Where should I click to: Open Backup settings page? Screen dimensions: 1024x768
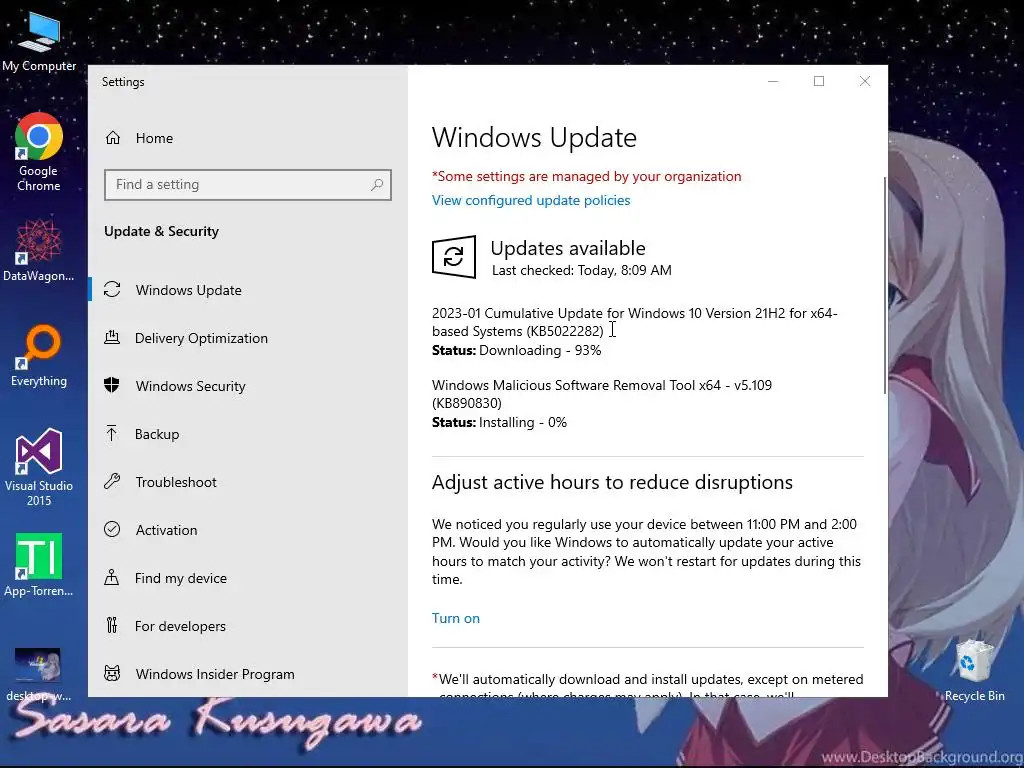point(248,434)
